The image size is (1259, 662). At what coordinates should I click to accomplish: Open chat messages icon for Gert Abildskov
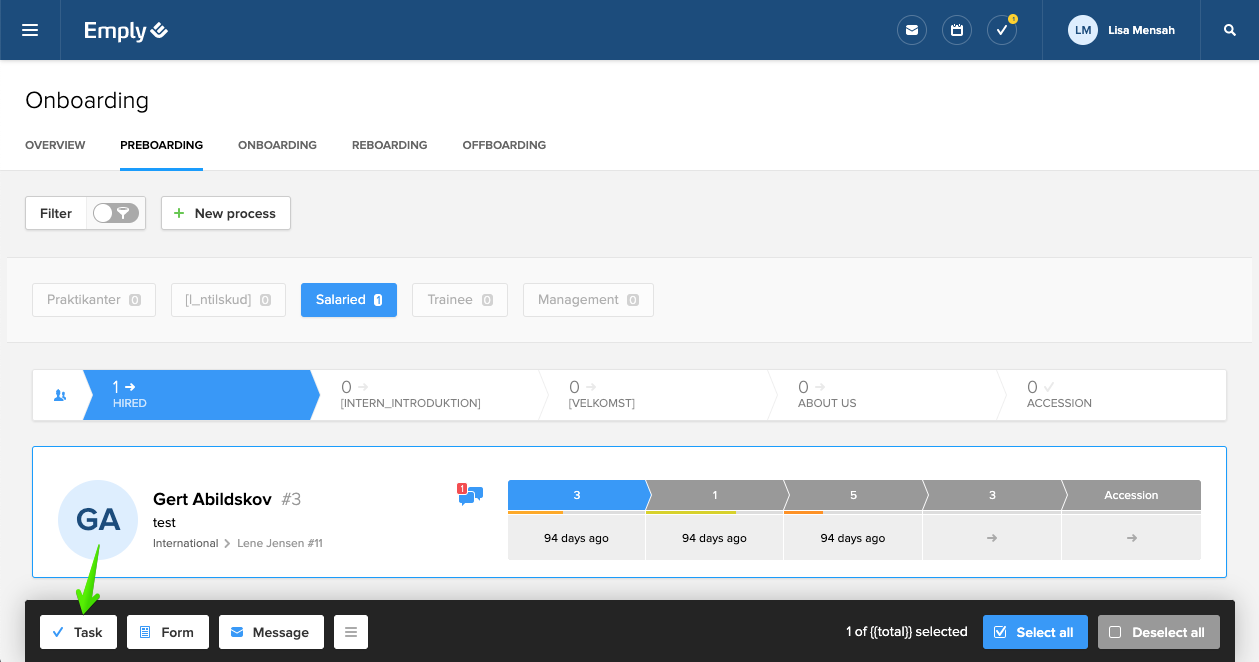click(x=470, y=495)
